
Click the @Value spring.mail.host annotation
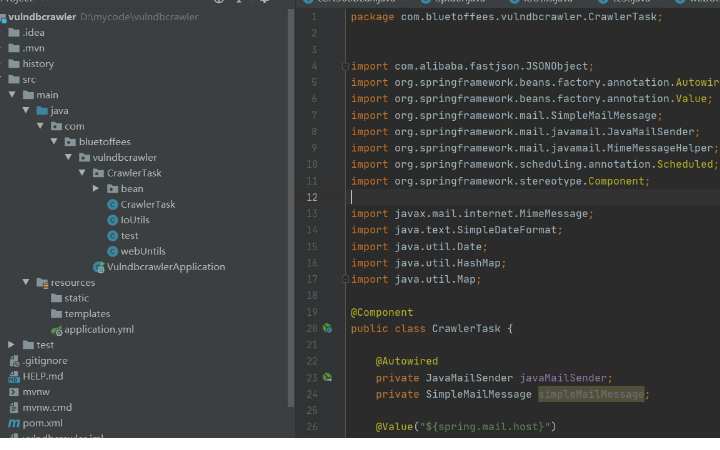466,427
